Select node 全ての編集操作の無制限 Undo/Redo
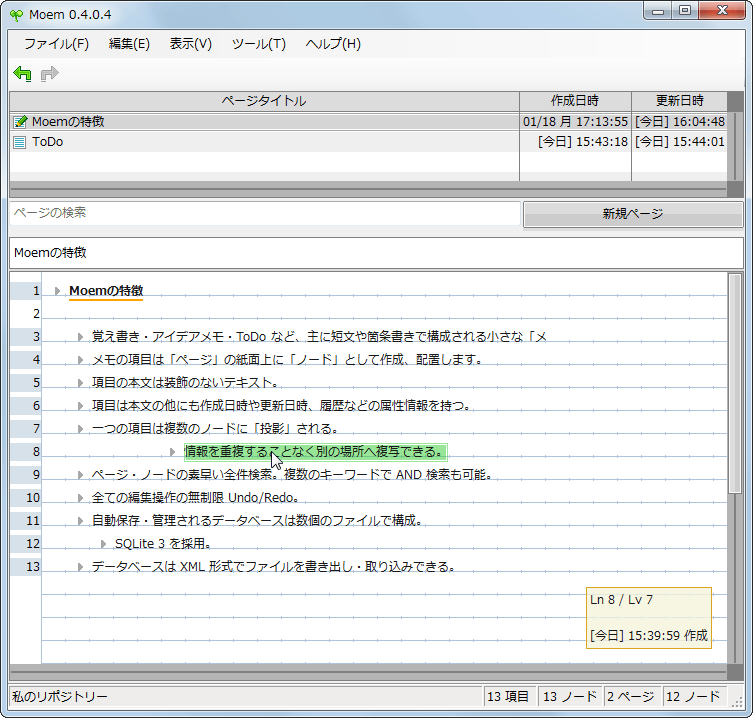 coord(195,498)
